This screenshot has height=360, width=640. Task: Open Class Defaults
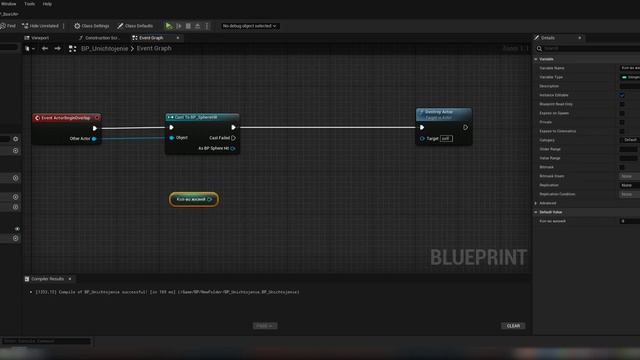point(135,26)
